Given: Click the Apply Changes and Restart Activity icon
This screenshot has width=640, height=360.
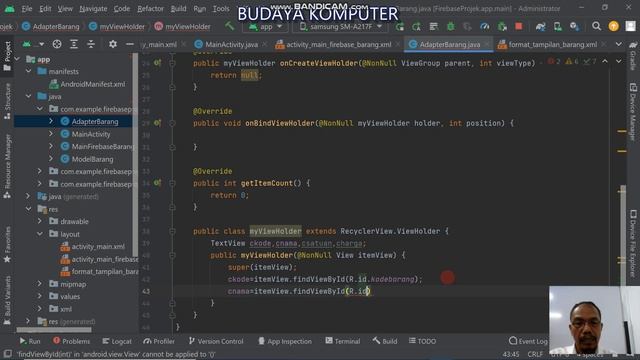Looking at the screenshot, I should tap(416, 27).
